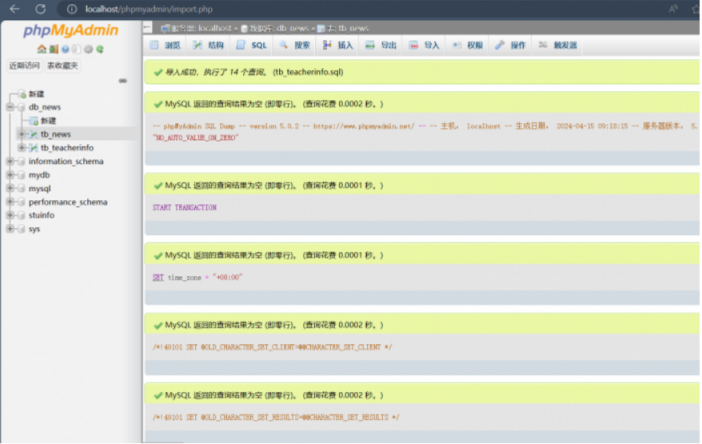Expand the information_schema database

10,161
